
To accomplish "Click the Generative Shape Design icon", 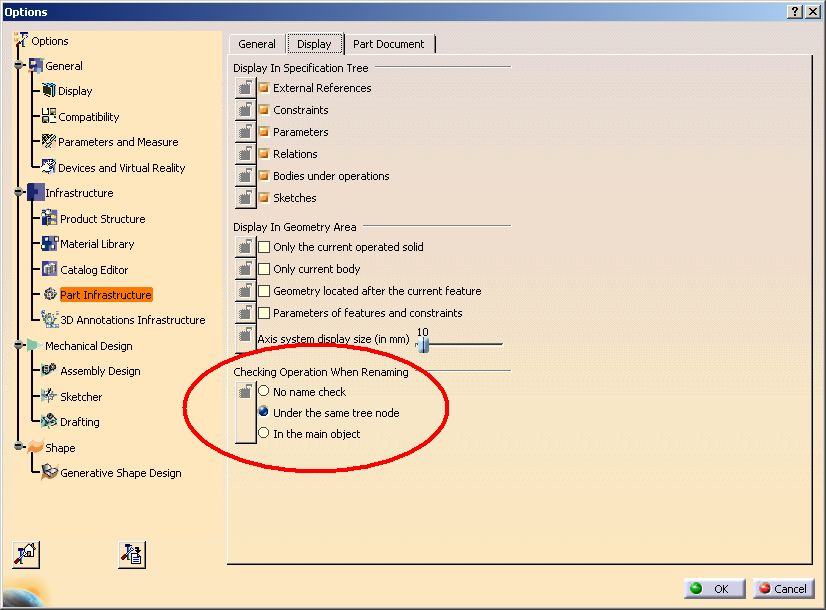I will click(50, 472).
